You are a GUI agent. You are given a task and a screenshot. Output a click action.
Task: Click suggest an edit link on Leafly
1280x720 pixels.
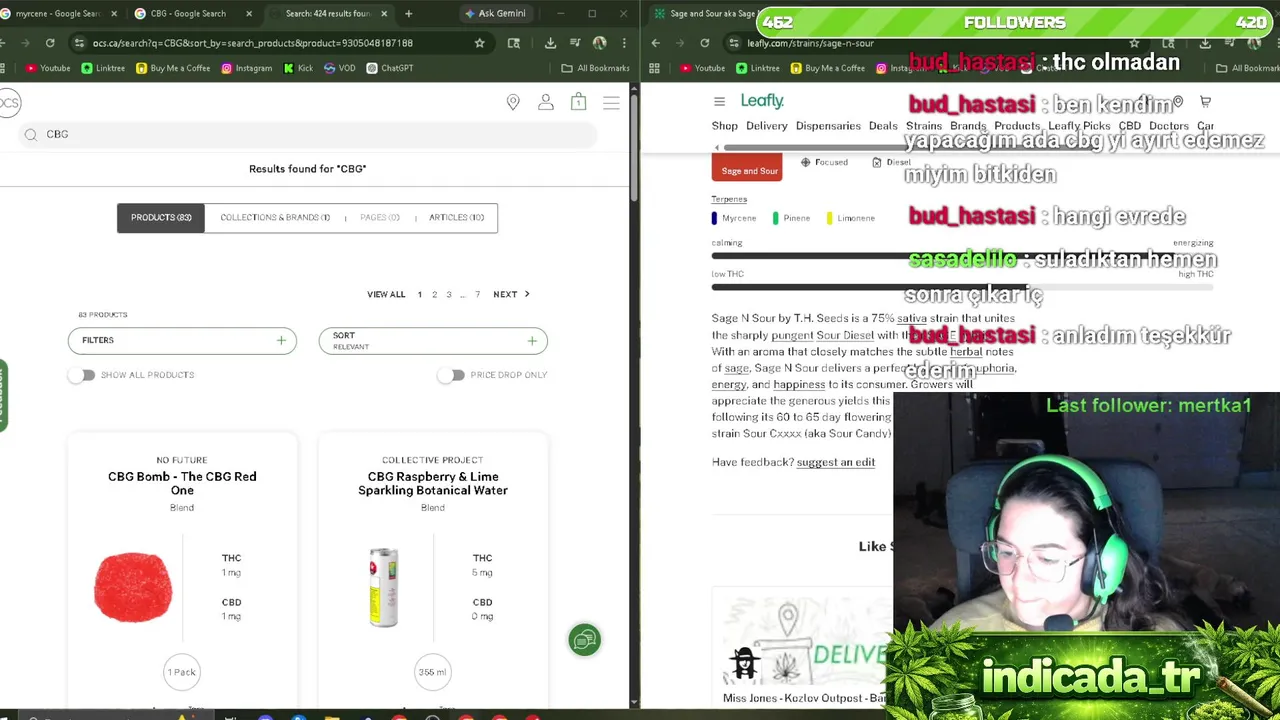pyautogui.click(x=836, y=462)
